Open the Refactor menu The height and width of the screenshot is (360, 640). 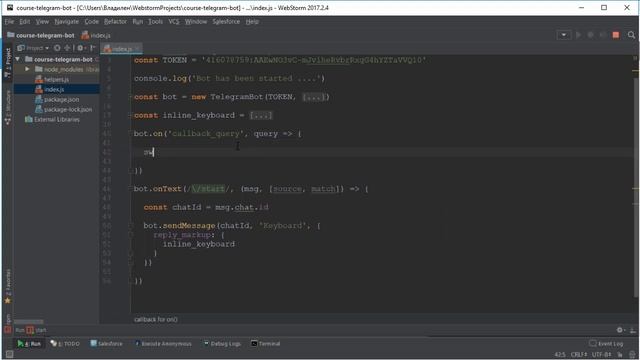tap(115, 22)
